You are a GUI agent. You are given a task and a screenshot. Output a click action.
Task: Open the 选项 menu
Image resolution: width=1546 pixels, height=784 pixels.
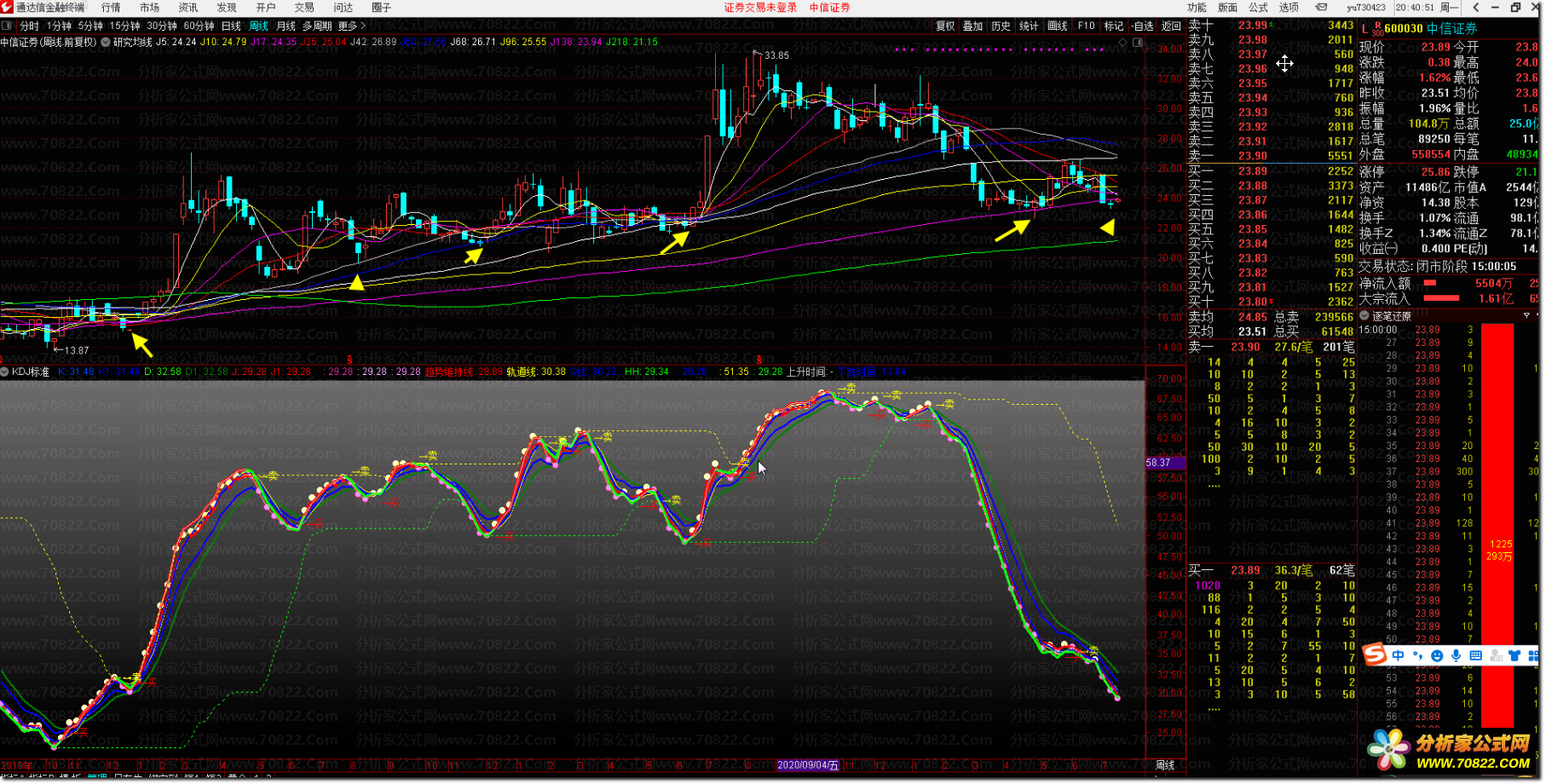(1289, 7)
